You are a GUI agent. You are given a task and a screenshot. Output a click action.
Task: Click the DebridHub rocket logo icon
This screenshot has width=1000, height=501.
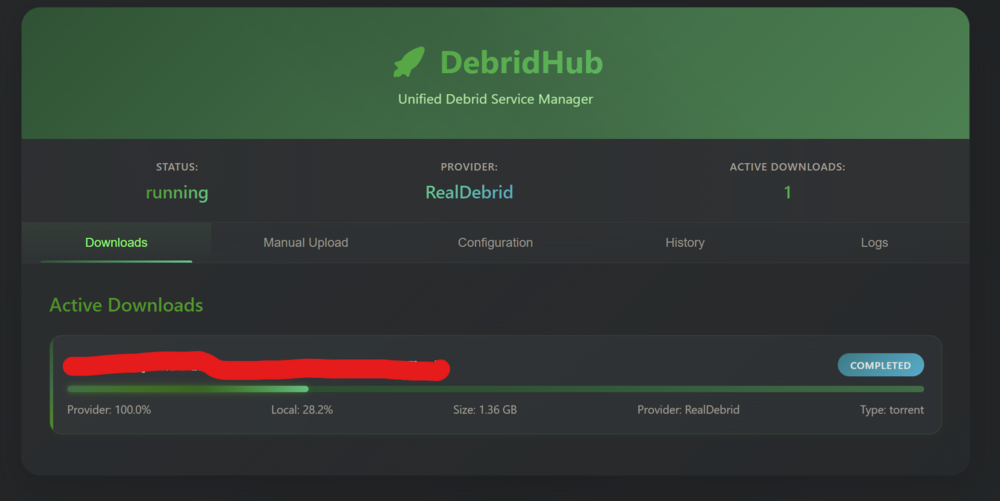[x=409, y=62]
